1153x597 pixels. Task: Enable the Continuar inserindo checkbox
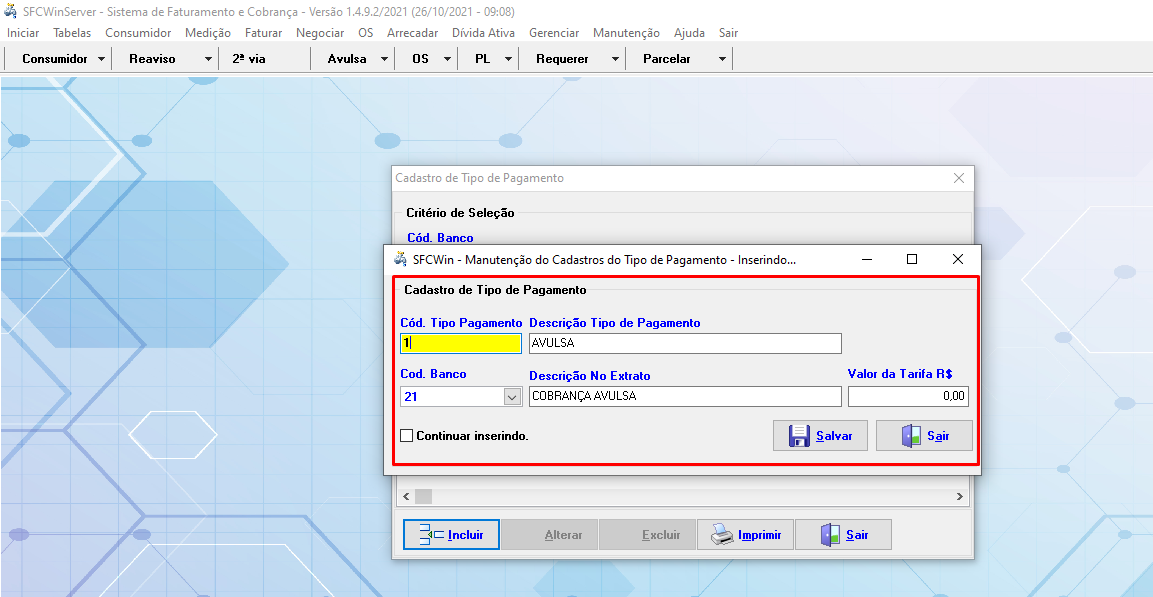(x=406, y=436)
